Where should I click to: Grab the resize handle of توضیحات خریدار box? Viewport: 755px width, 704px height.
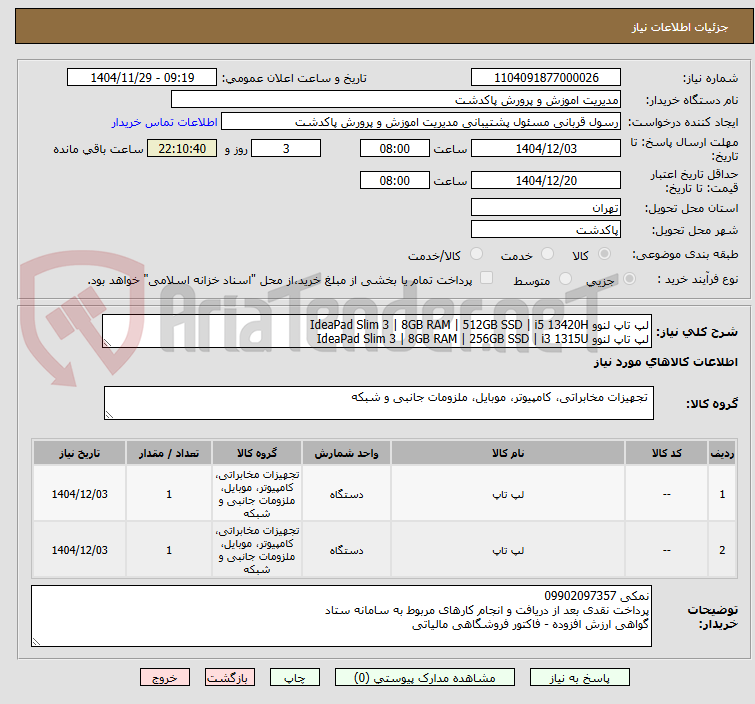[x=36, y=641]
